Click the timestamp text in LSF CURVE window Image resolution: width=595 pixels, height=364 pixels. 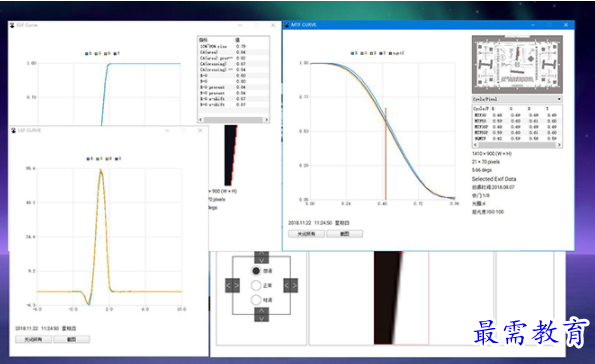(x=46, y=328)
